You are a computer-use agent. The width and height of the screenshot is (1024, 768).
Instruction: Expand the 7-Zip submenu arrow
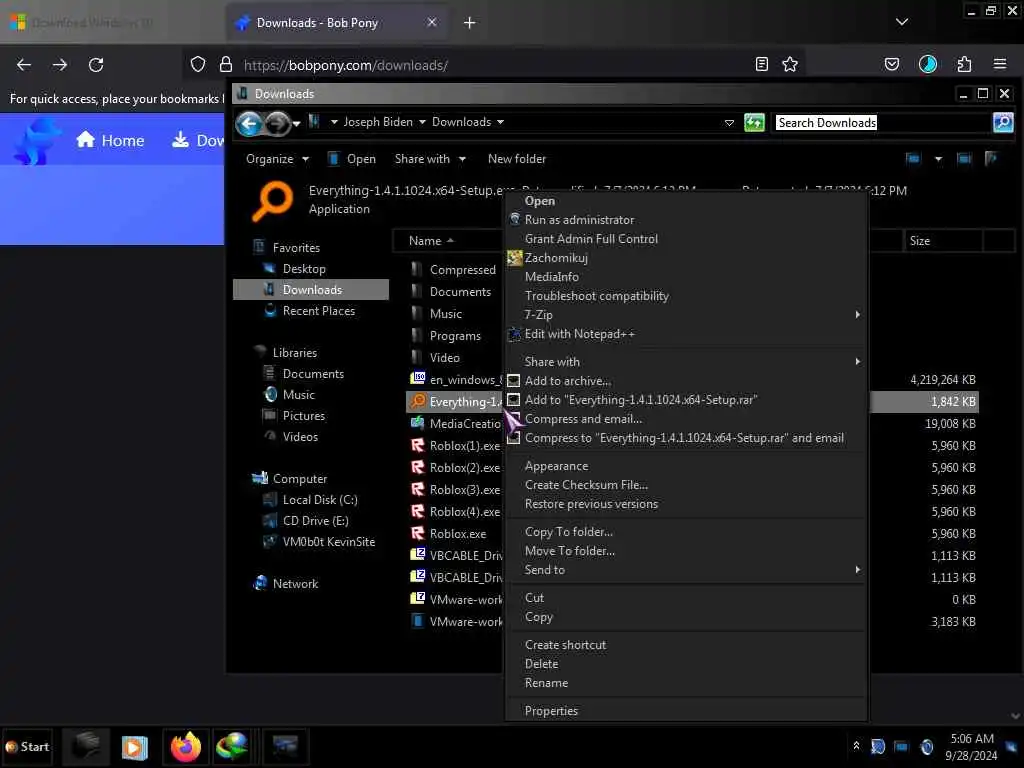tap(857, 315)
